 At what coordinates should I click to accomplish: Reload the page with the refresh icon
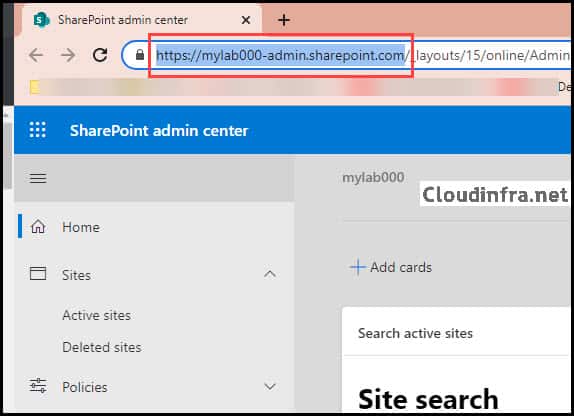pos(100,55)
